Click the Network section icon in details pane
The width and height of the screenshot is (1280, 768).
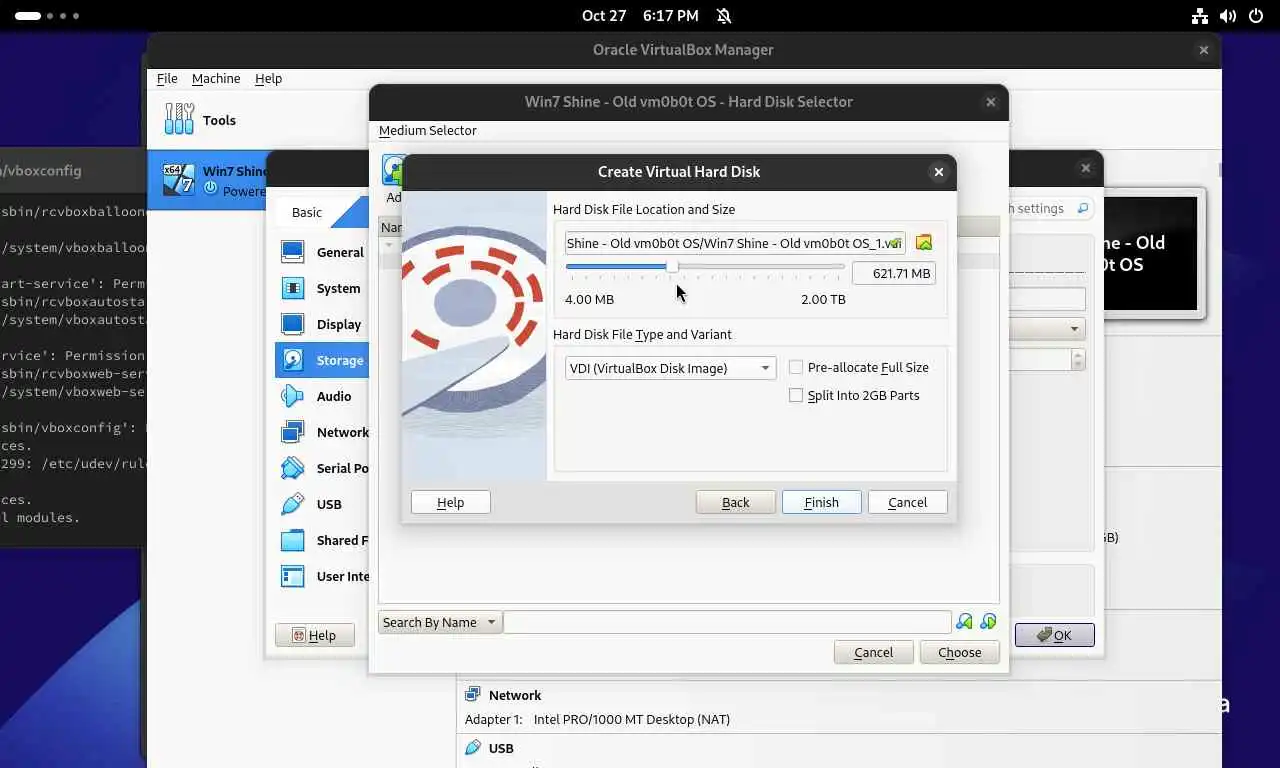[473, 694]
